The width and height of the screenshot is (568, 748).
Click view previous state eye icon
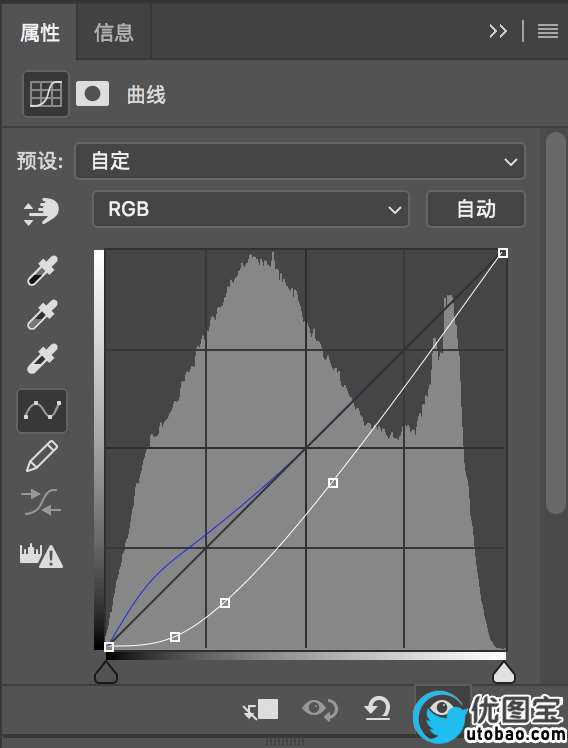(x=320, y=709)
